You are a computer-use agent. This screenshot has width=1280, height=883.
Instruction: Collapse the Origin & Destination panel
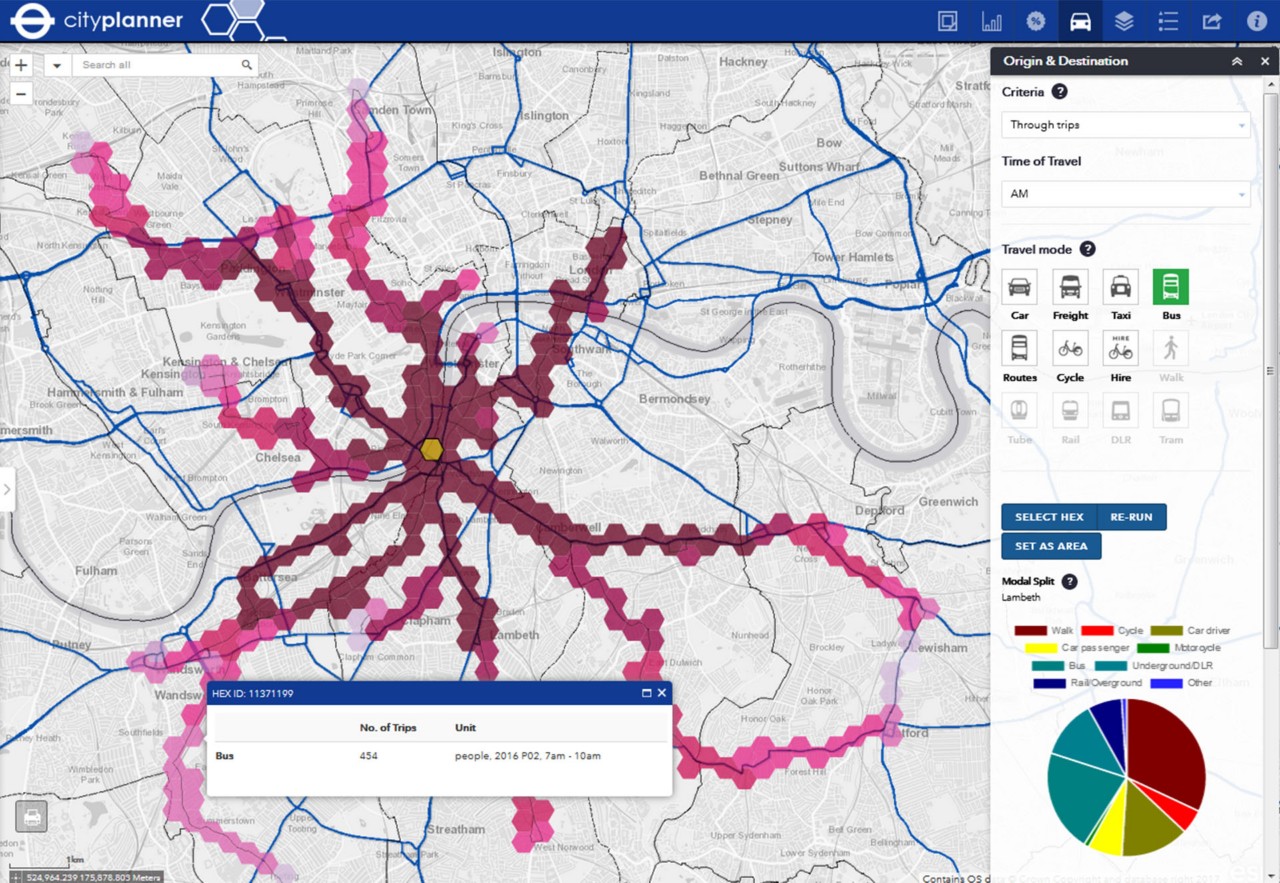(1237, 61)
